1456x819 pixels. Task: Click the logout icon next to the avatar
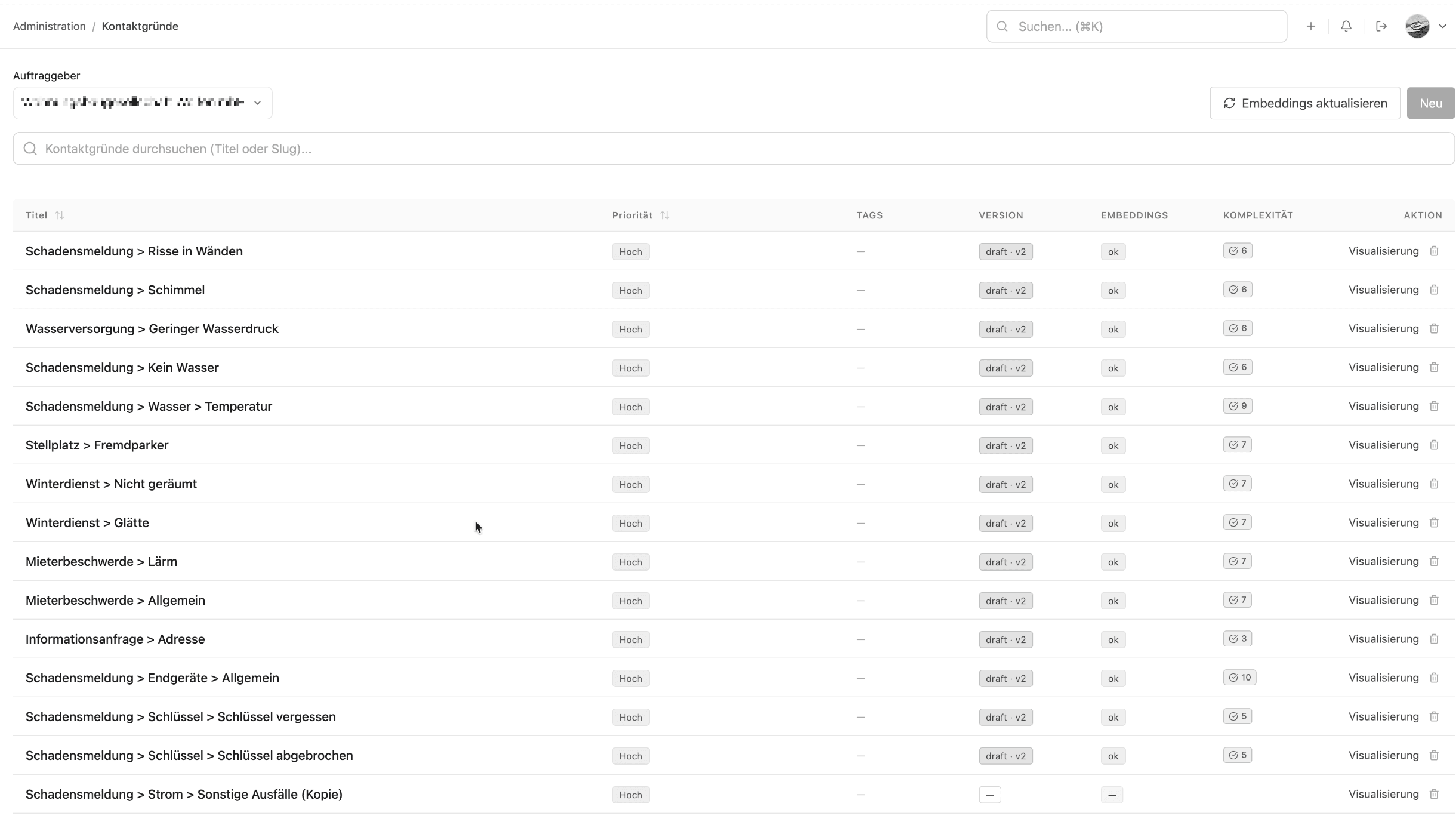point(1382,26)
